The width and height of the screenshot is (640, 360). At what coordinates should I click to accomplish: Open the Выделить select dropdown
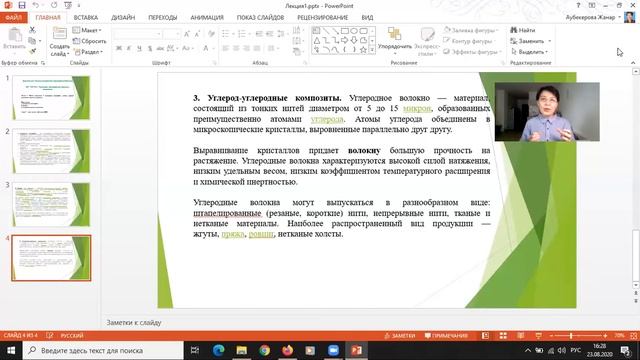point(529,52)
